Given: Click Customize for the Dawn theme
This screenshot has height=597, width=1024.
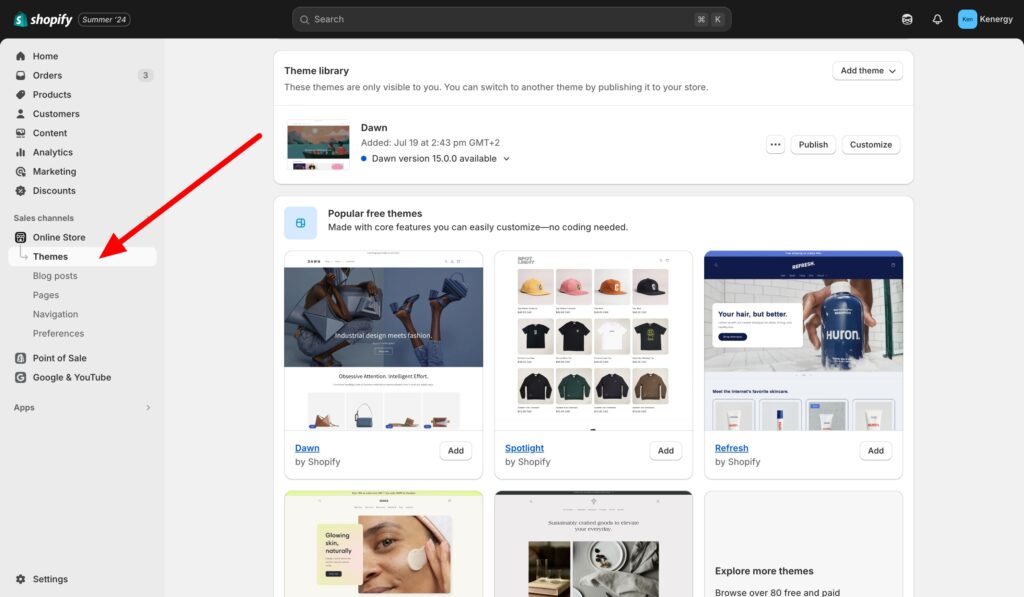Looking at the screenshot, I should click(870, 145).
